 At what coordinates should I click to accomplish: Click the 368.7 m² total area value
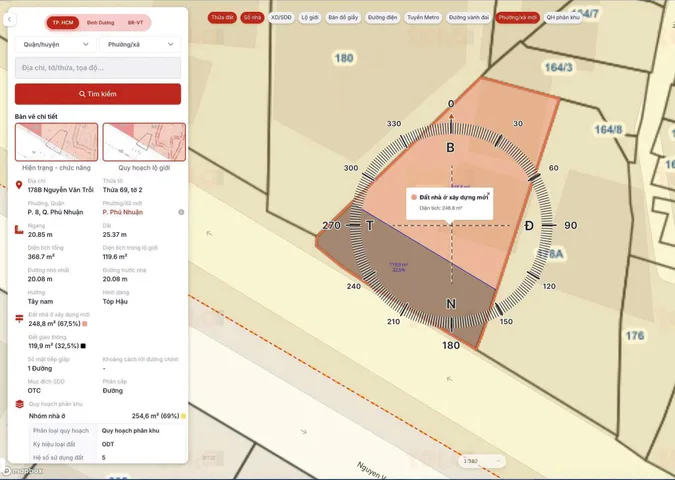pos(41,257)
